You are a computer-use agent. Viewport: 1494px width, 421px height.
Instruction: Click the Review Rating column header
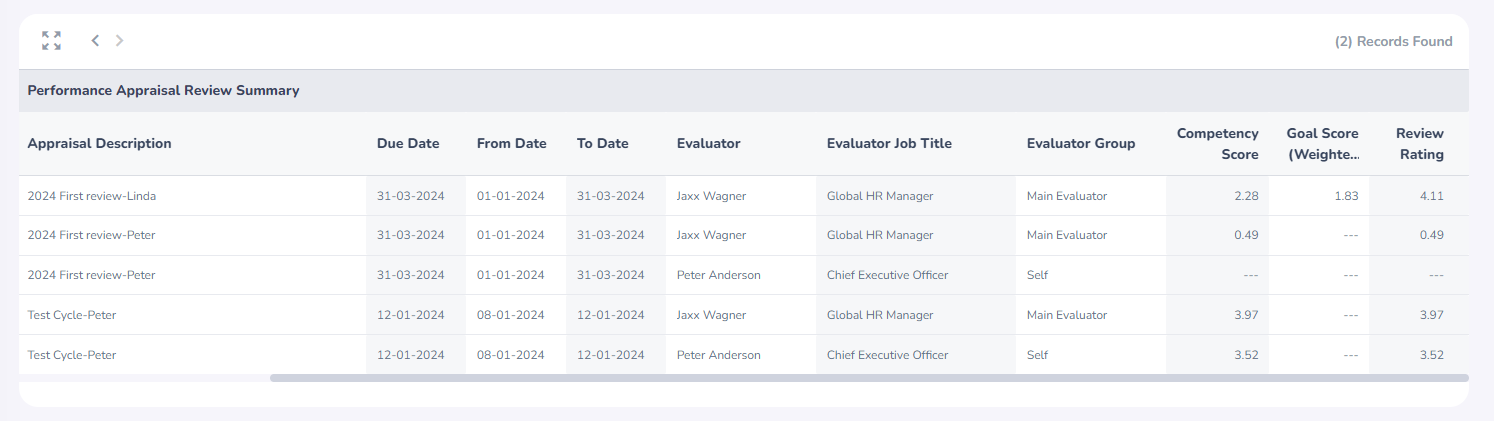[x=1420, y=143]
